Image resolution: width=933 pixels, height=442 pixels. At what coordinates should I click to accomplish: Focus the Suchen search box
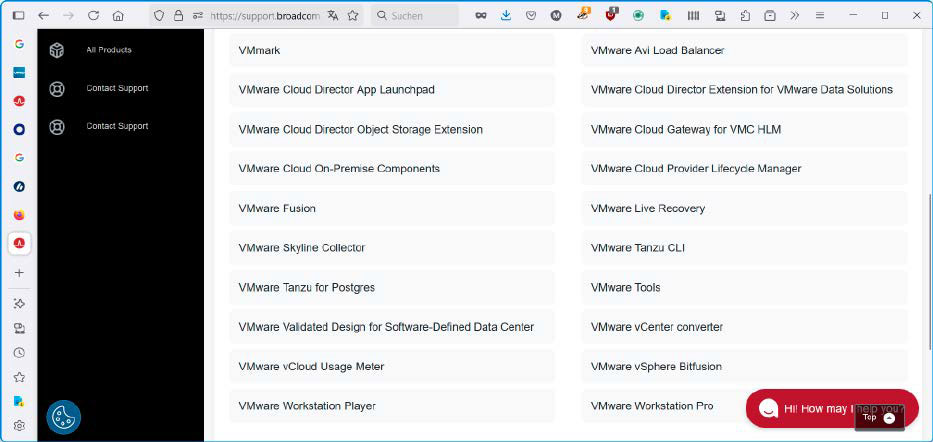(415, 16)
